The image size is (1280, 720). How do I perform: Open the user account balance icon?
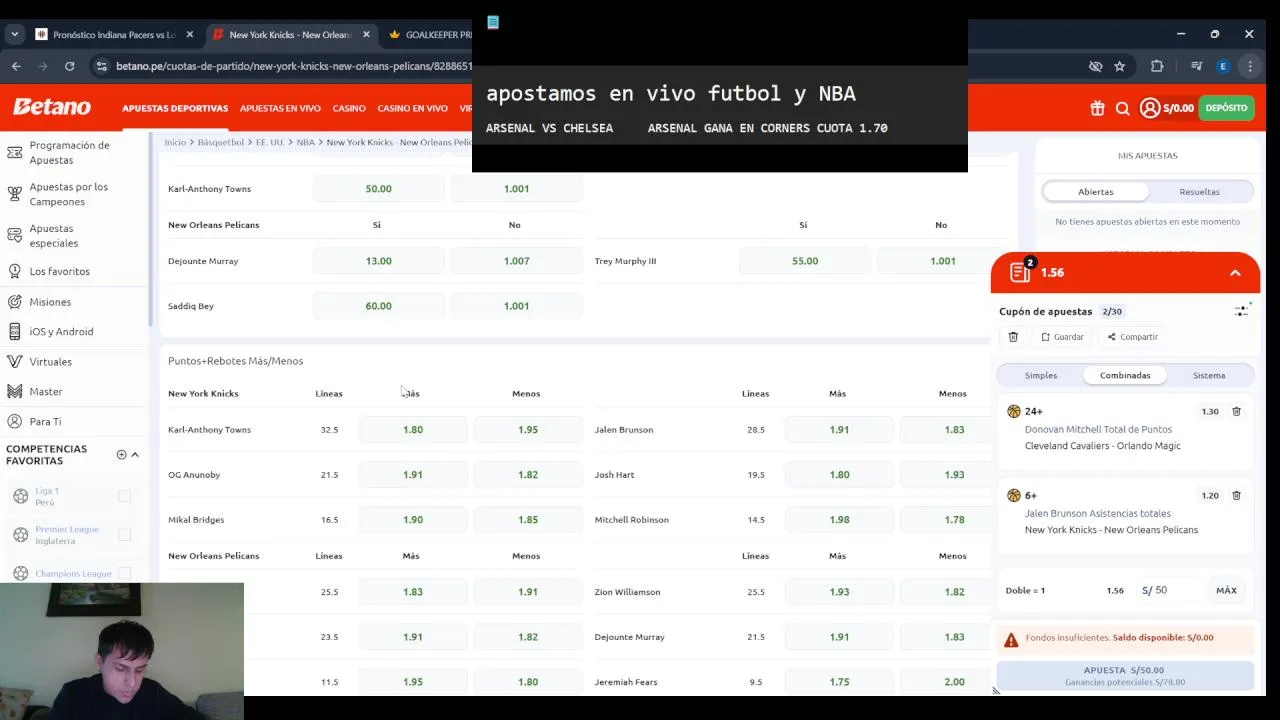(x=1150, y=108)
